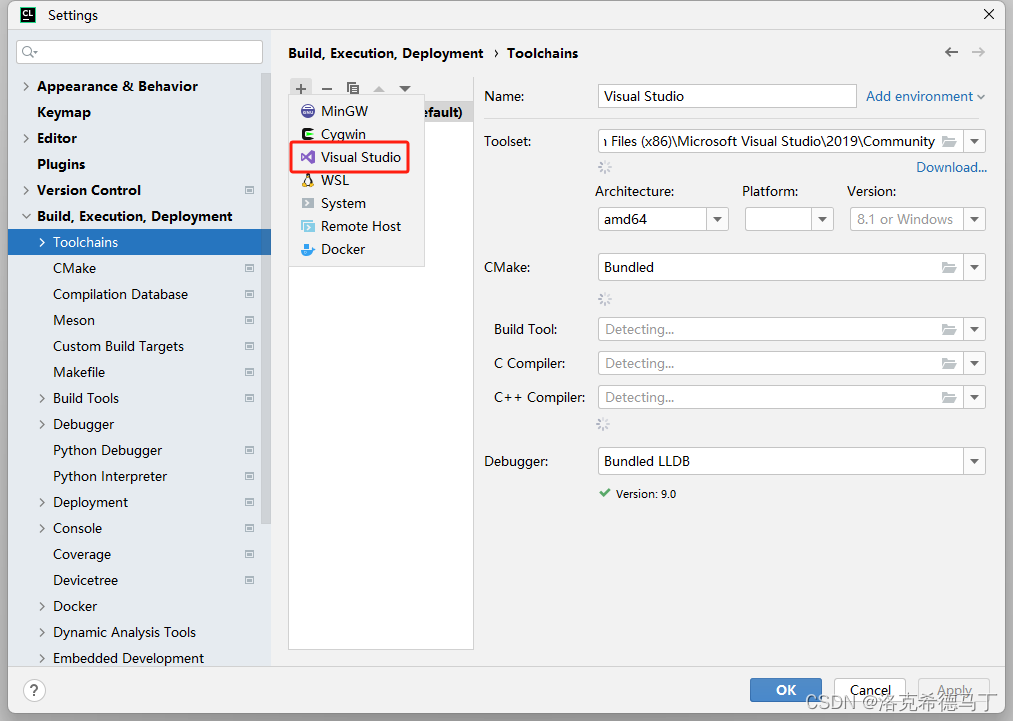Navigate forward with the right arrow icon
The height and width of the screenshot is (721, 1013).
(x=979, y=52)
